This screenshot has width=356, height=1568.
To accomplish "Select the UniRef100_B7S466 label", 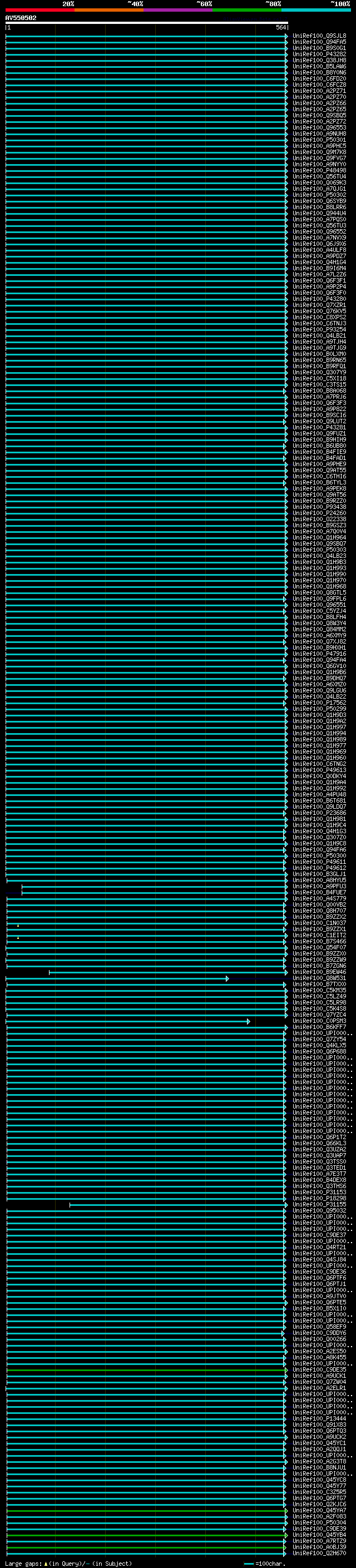I will pos(319,941).
